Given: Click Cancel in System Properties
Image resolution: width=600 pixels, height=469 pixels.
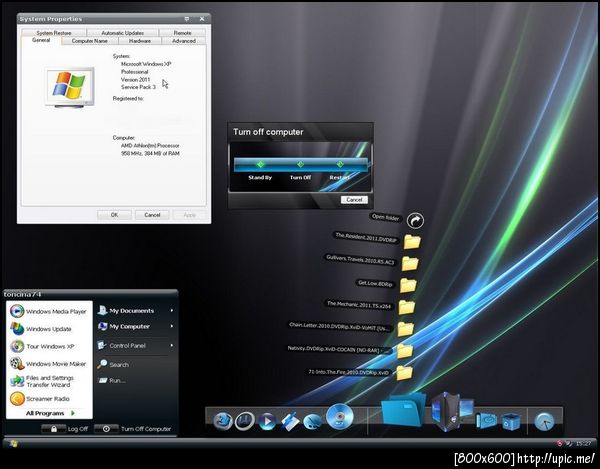Looking at the screenshot, I should tap(152, 215).
